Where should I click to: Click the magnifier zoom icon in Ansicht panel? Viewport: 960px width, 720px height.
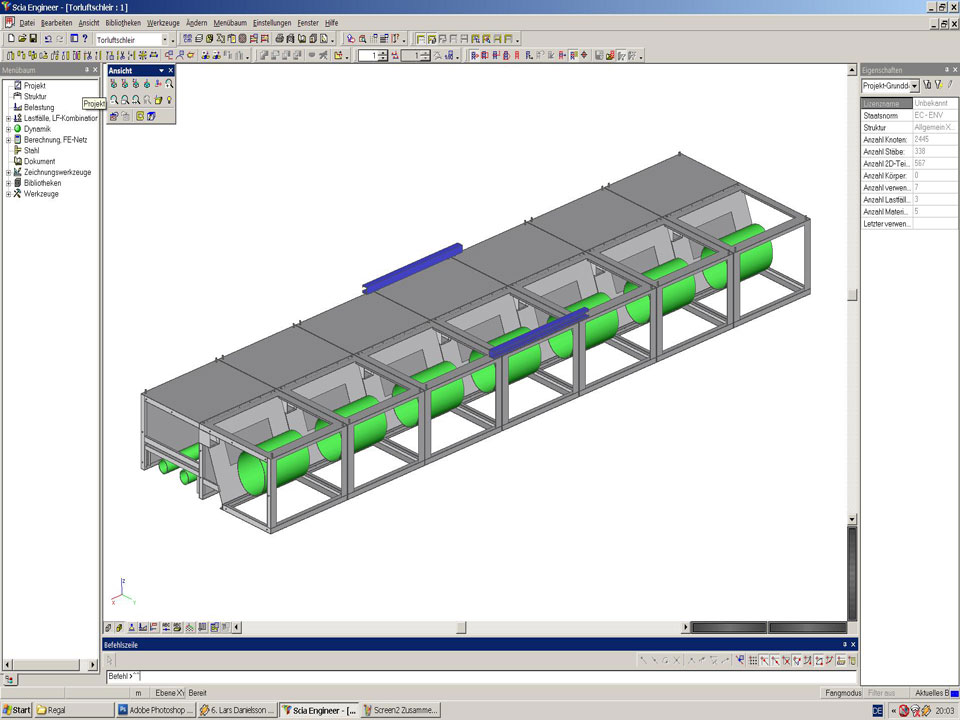point(170,84)
